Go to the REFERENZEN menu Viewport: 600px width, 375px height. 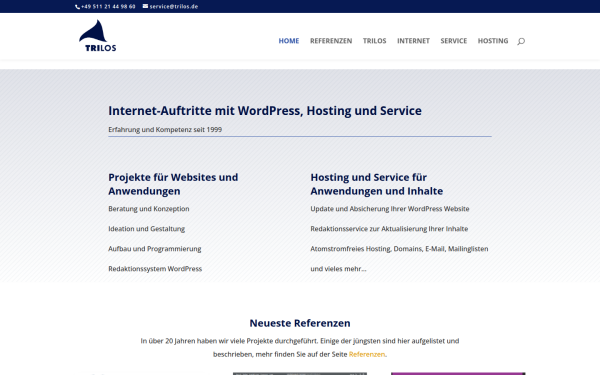[x=331, y=41]
